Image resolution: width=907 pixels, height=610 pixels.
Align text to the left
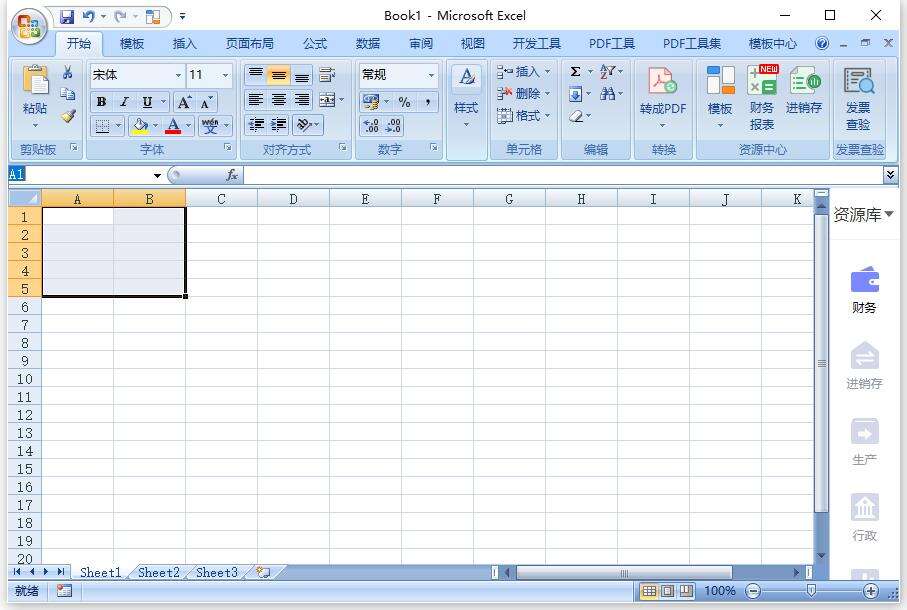point(256,100)
